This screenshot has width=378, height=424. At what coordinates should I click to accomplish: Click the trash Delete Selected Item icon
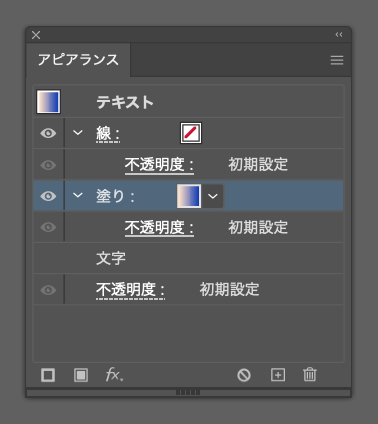coord(310,374)
